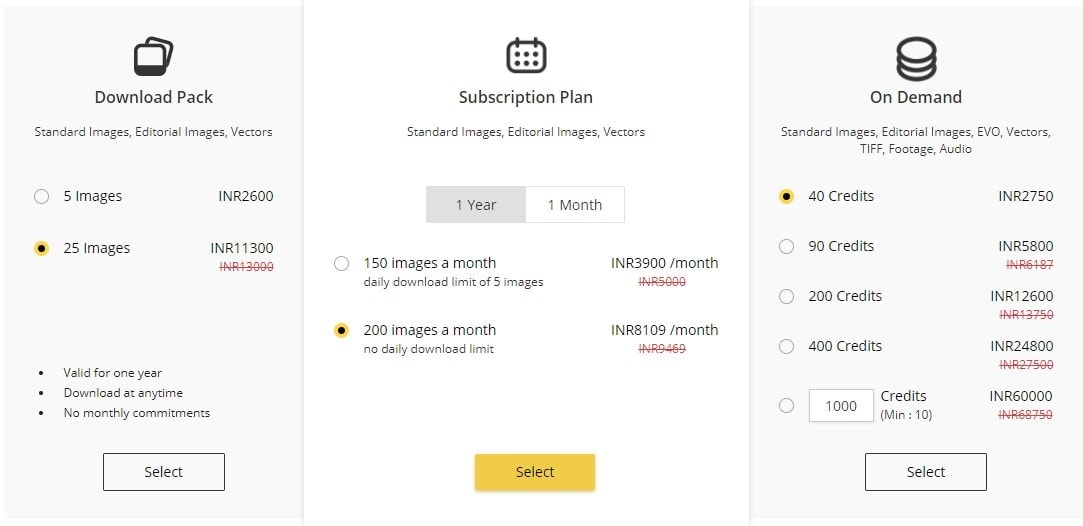Choose the 25 Images radio option

tap(42, 249)
